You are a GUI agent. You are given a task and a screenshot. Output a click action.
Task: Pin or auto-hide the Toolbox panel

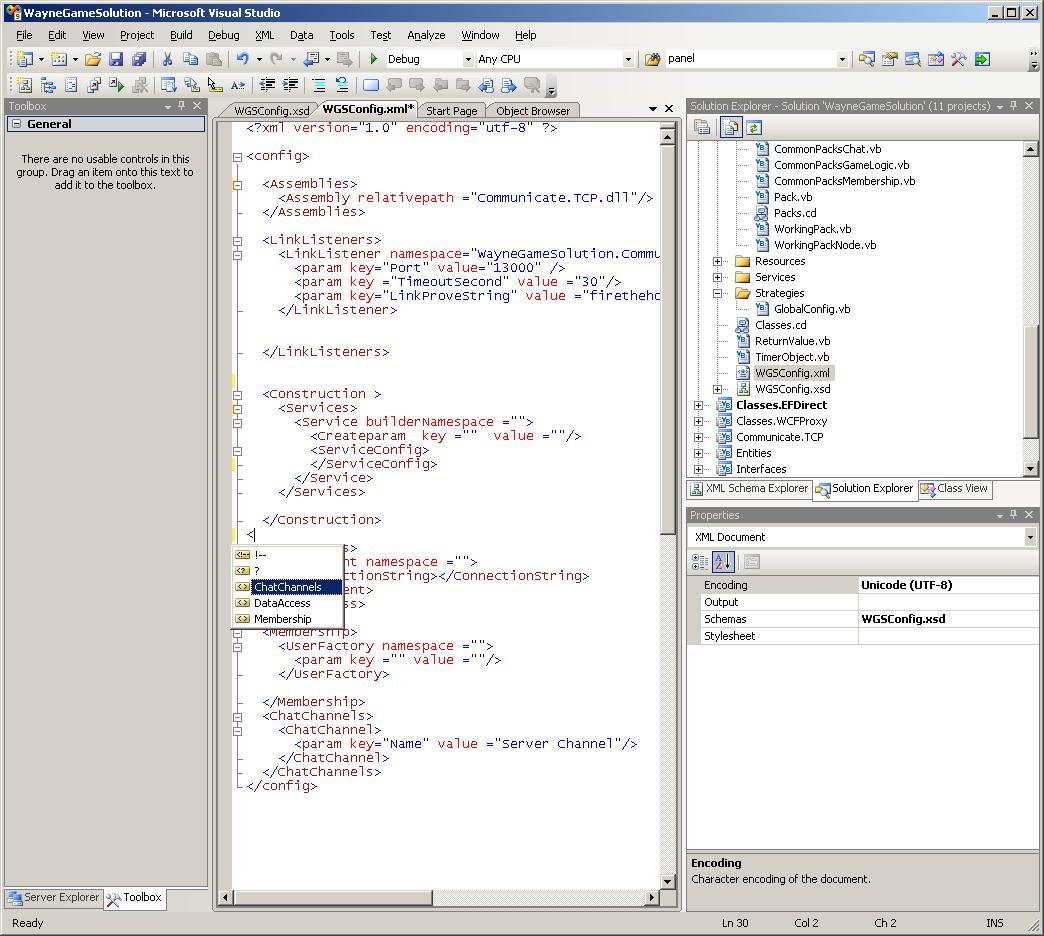click(182, 106)
